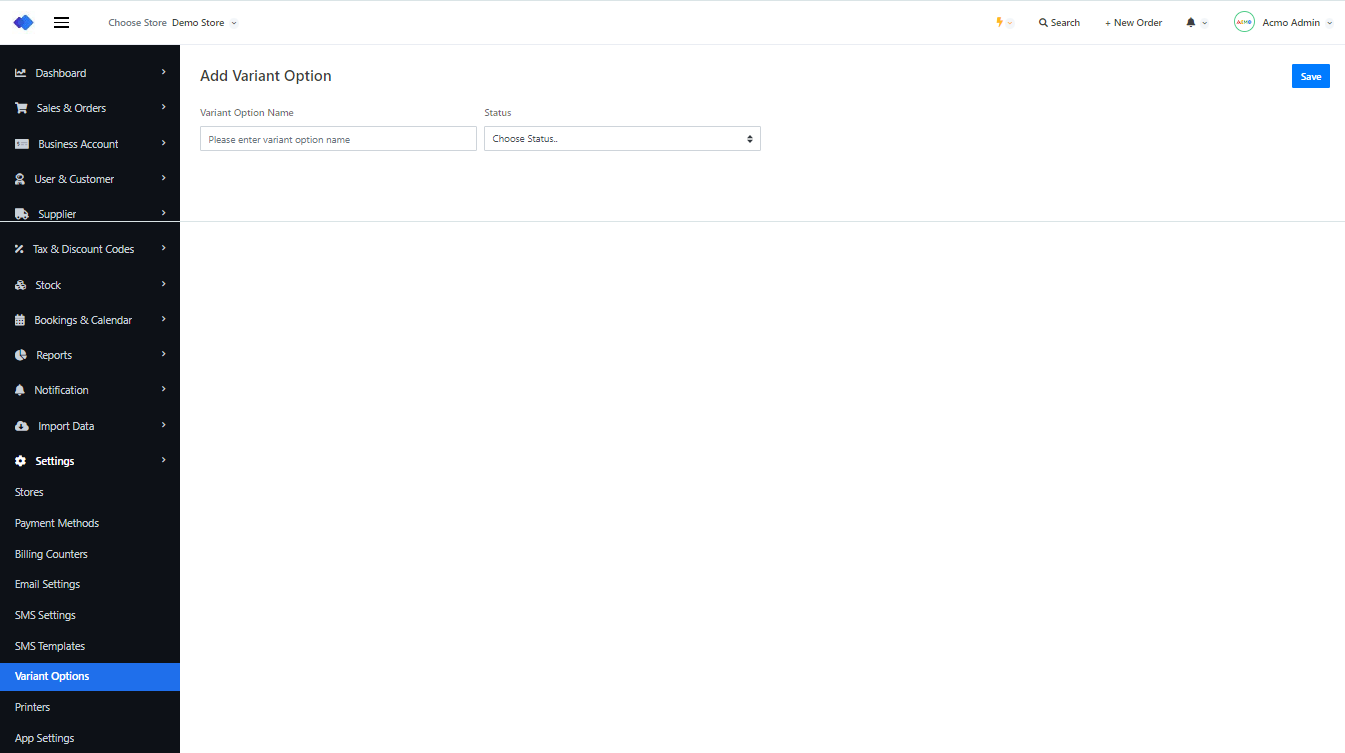Click the Acmo Admin avatar icon
This screenshot has height=753, width=1345.
(1244, 22)
